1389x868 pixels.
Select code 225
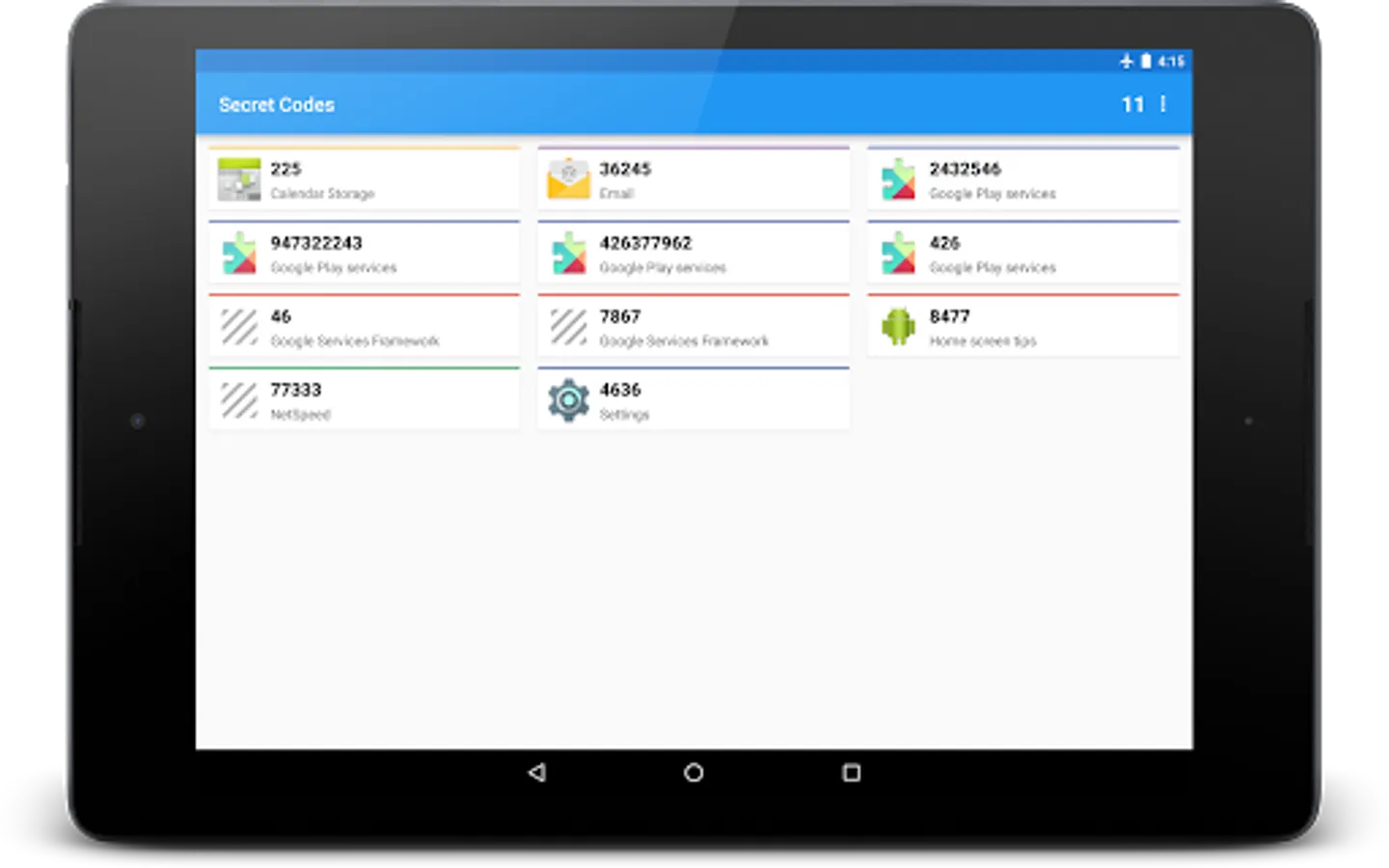pos(286,169)
